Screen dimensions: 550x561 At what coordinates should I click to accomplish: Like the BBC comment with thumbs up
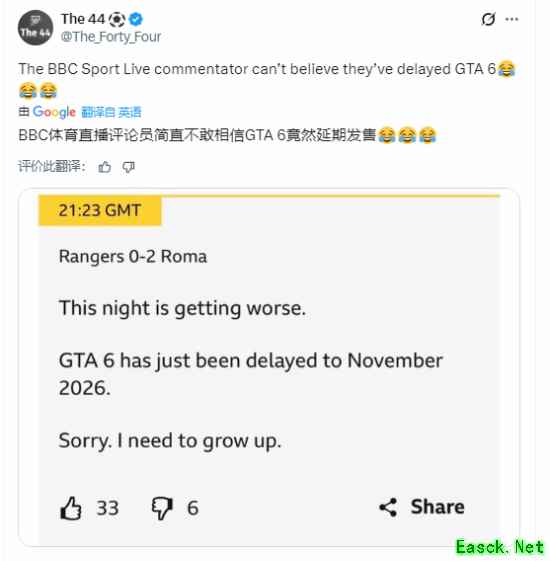pyautogui.click(x=71, y=508)
